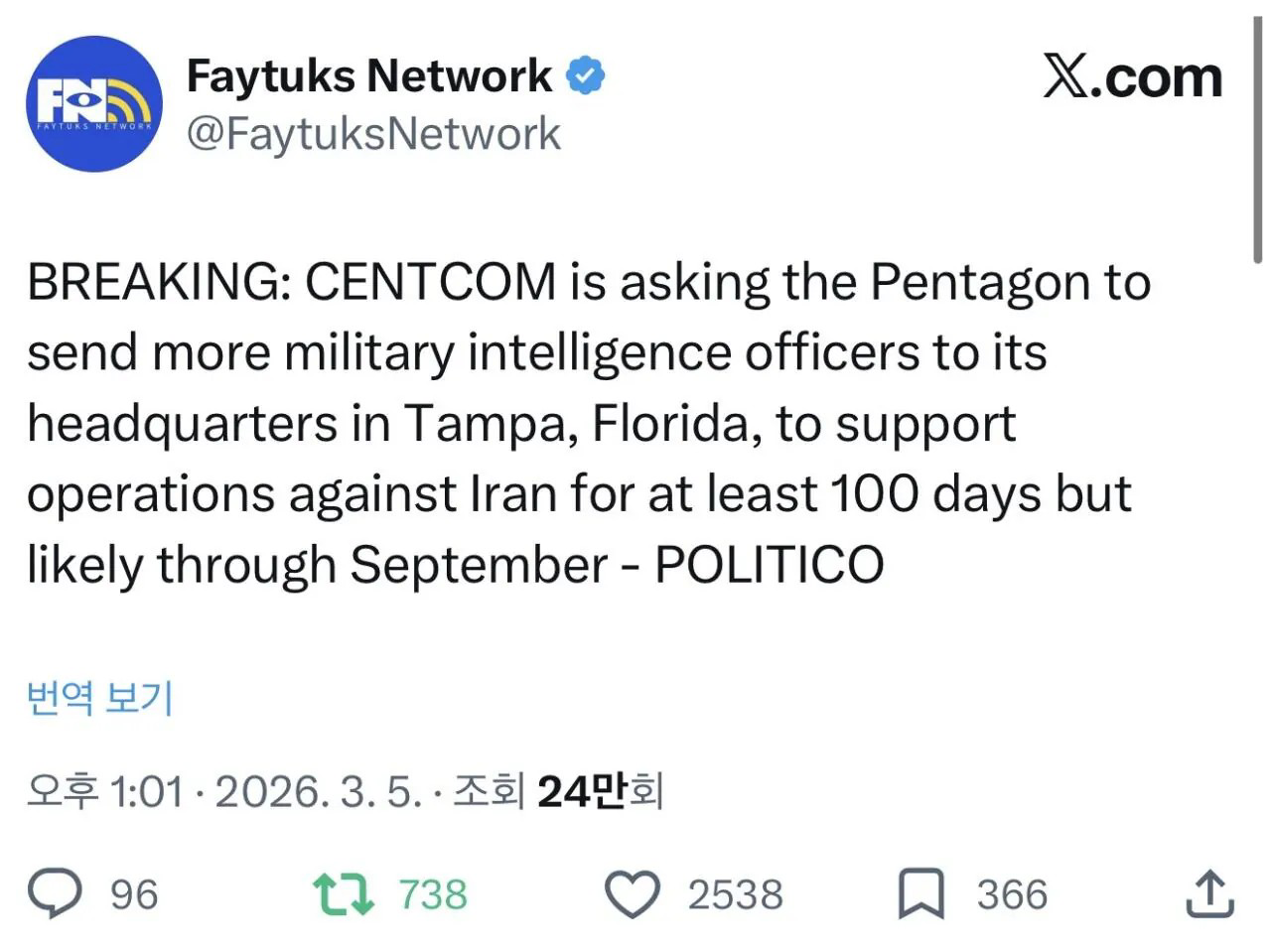Like the tweet using the heart icon
This screenshot has height=952, width=1271.
(632, 893)
